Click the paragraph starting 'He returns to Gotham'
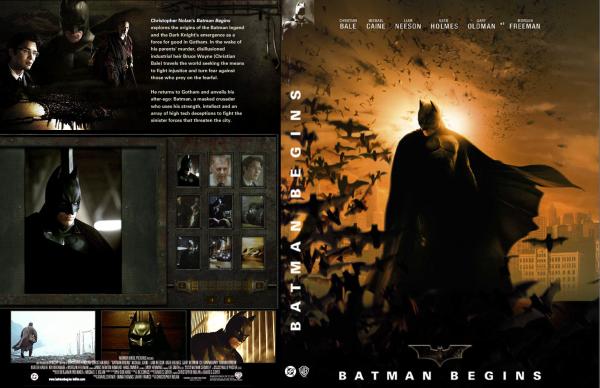The width and height of the screenshot is (600, 388). tap(196, 106)
